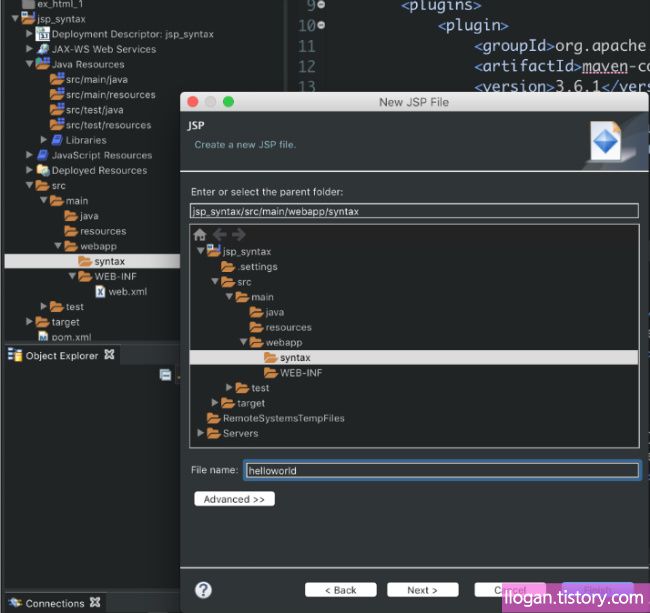Collapse main folder in dialog tree
The height and width of the screenshot is (613, 650).
tap(229, 297)
